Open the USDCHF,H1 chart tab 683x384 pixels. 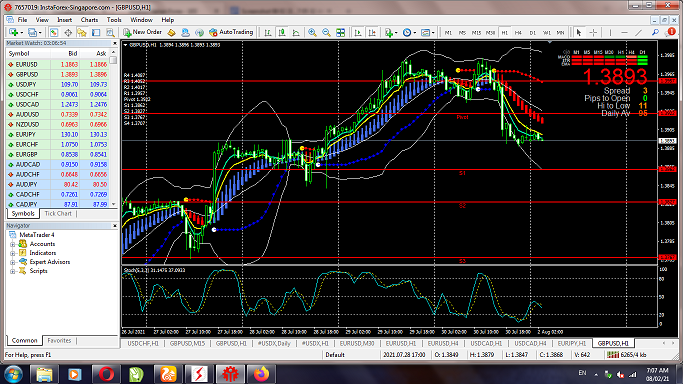point(143,344)
